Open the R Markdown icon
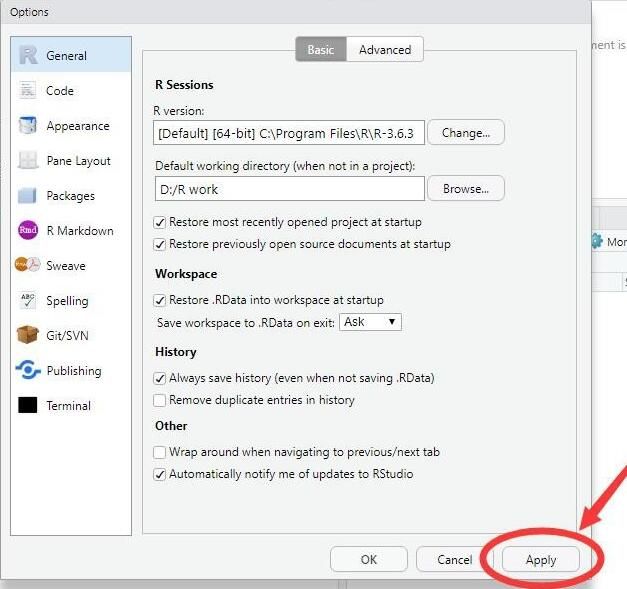This screenshot has height=589, width=627. coord(28,231)
